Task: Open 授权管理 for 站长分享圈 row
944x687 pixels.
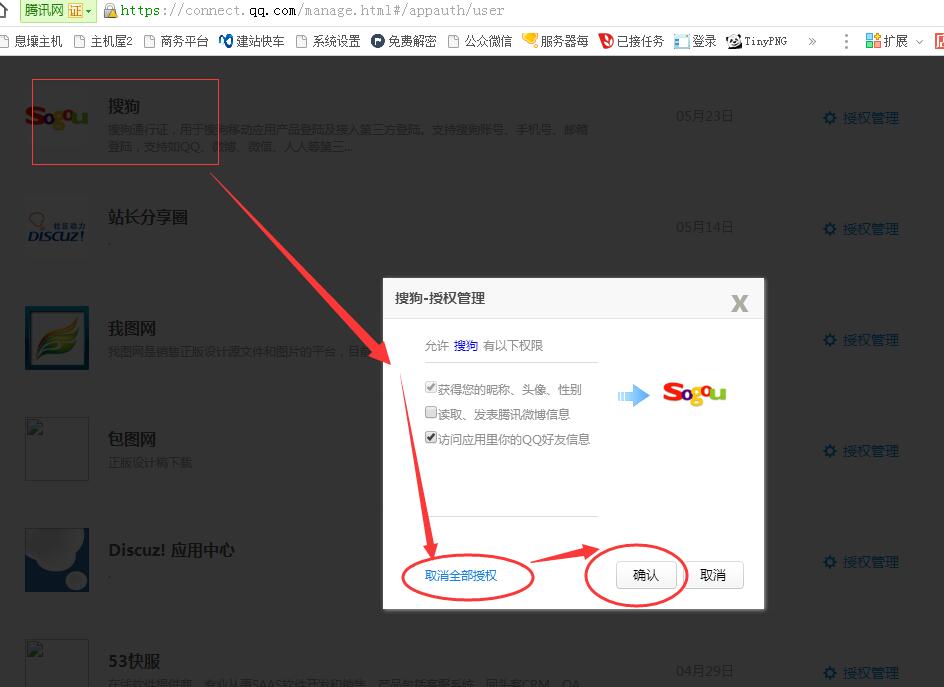Action: click(x=871, y=229)
